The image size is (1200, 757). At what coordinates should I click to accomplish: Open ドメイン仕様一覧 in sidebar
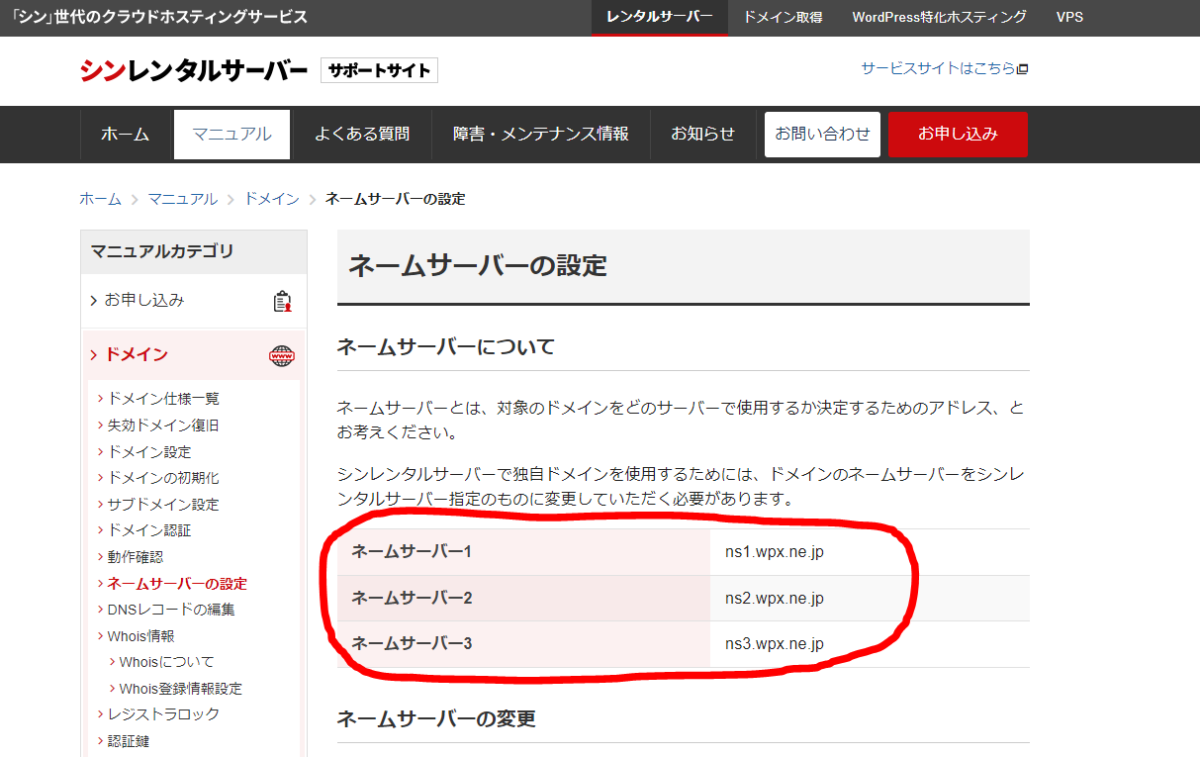click(x=163, y=399)
